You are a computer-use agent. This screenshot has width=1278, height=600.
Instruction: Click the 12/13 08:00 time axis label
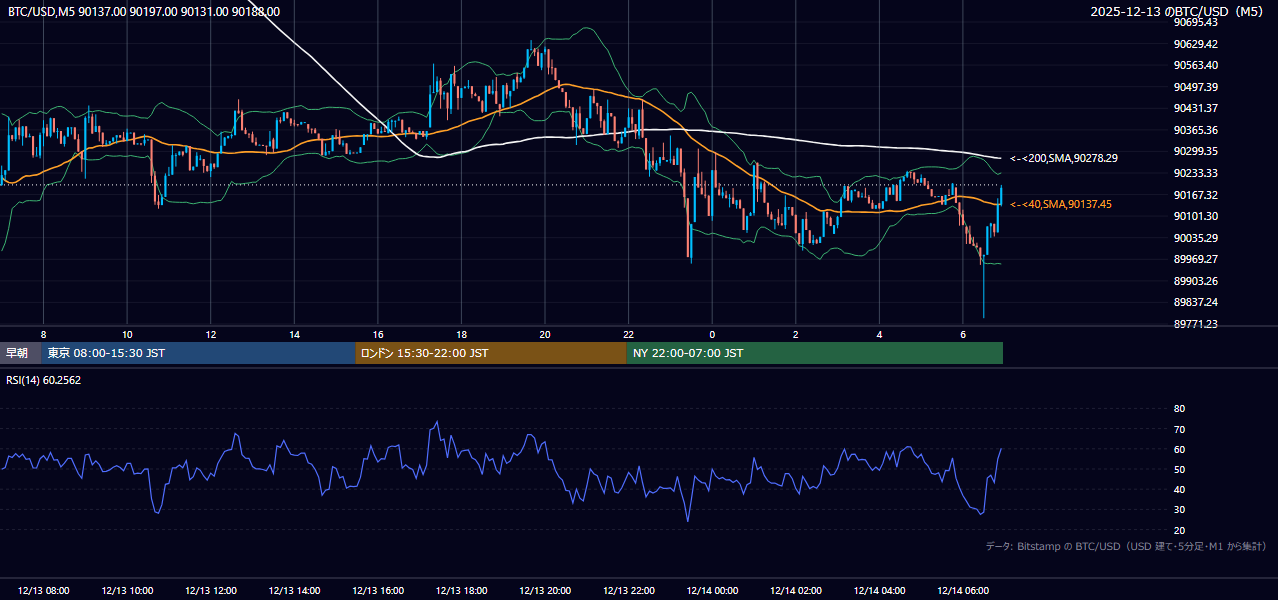point(44,591)
